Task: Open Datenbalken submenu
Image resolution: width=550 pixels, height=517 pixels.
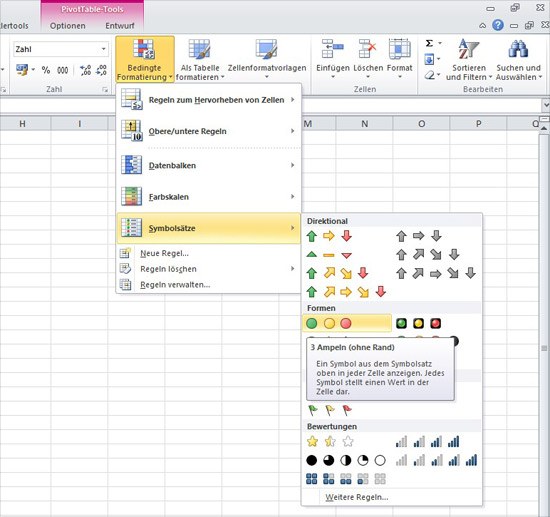Action: 208,165
